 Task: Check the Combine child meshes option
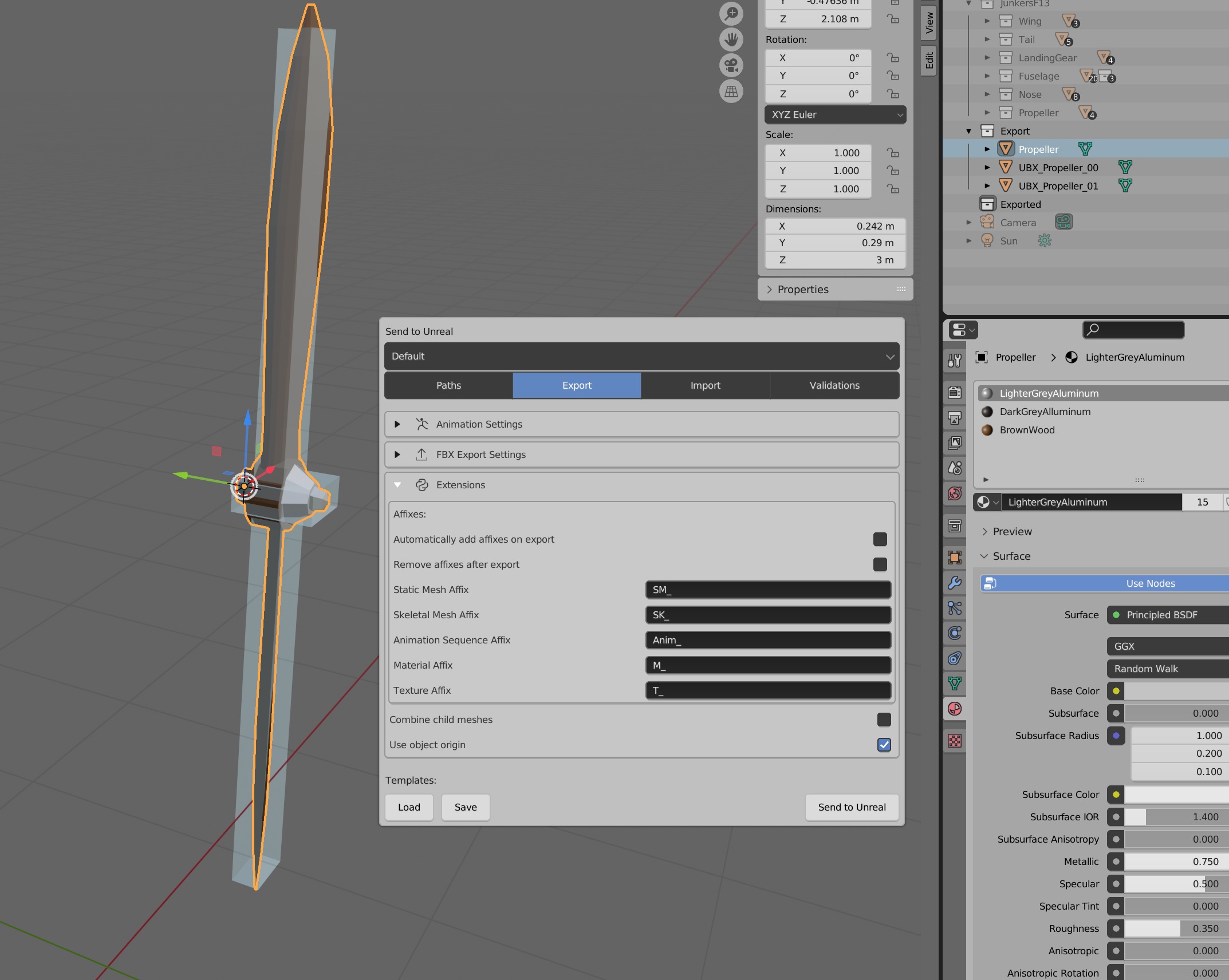click(x=884, y=720)
